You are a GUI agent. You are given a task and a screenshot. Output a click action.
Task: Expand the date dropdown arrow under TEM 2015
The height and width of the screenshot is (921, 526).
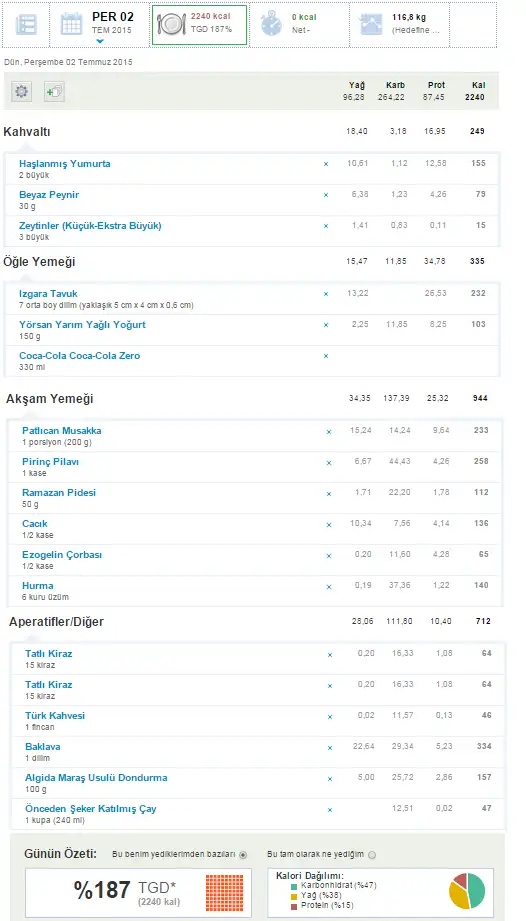point(100,41)
